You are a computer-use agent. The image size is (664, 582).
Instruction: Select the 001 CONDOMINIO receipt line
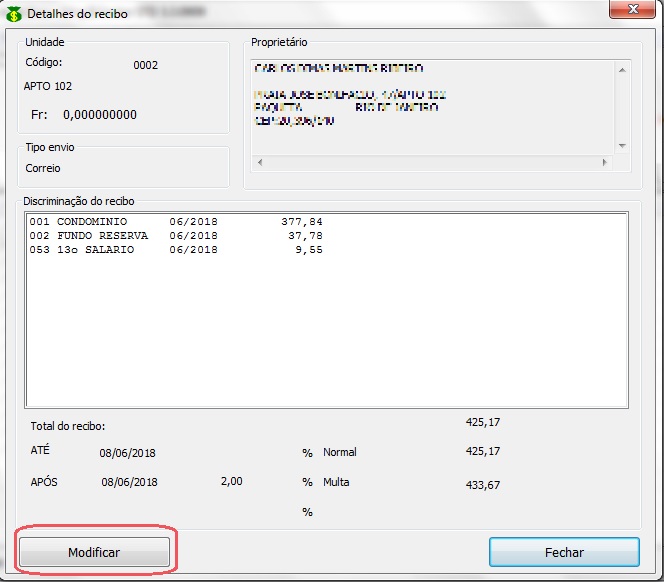pos(176,222)
